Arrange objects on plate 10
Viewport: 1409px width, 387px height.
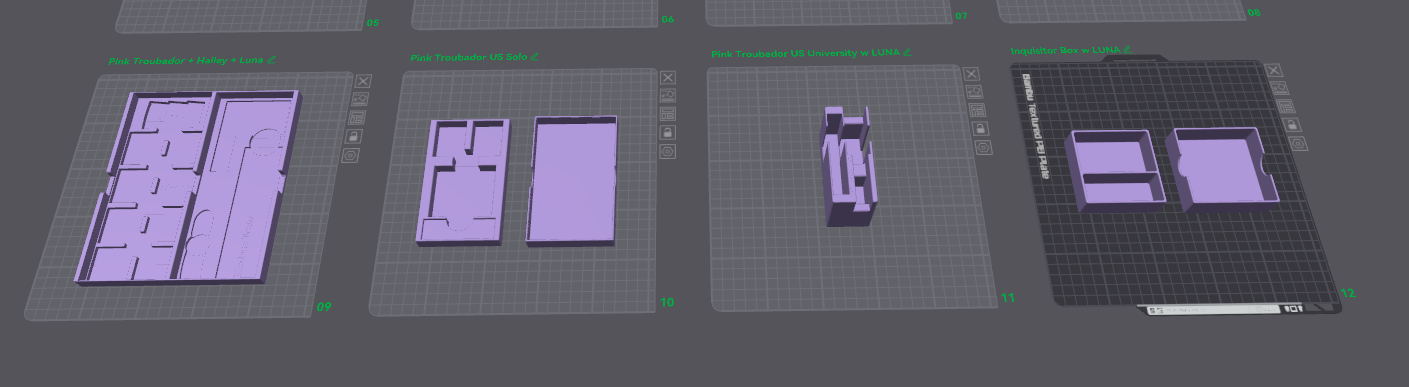point(667,113)
